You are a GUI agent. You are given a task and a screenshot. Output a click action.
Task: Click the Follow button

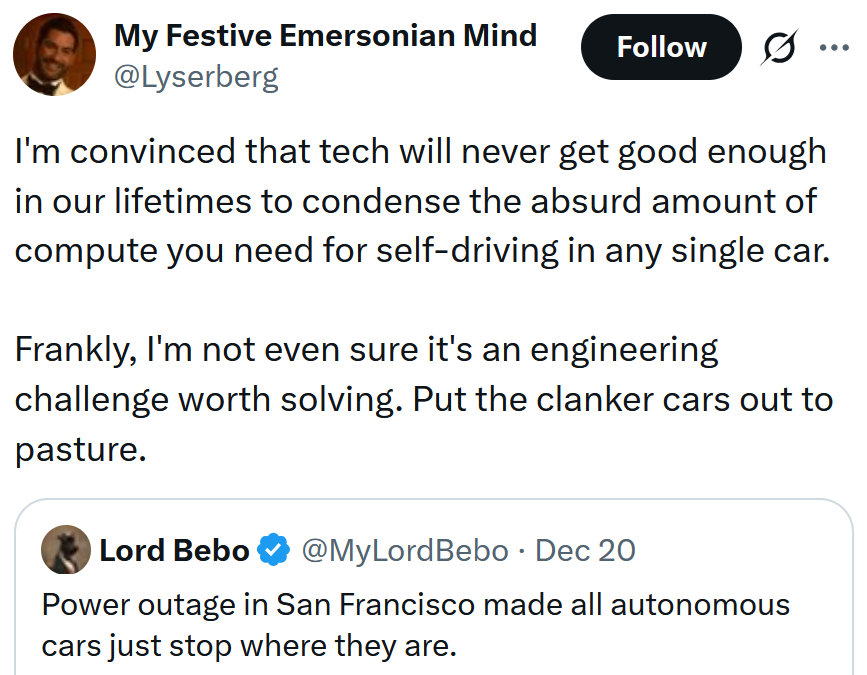(660, 46)
